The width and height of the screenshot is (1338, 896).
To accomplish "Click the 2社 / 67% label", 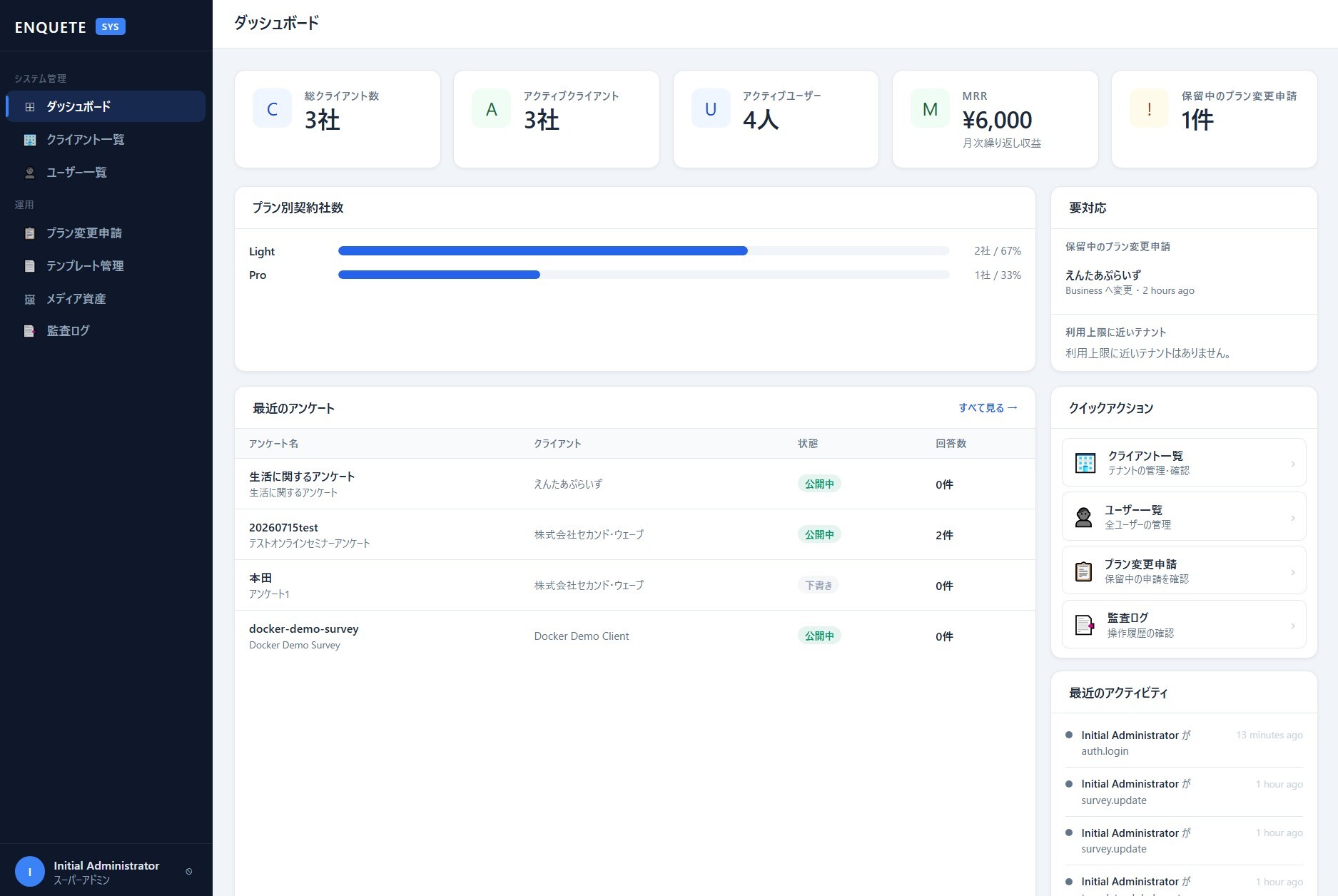I will [x=998, y=251].
